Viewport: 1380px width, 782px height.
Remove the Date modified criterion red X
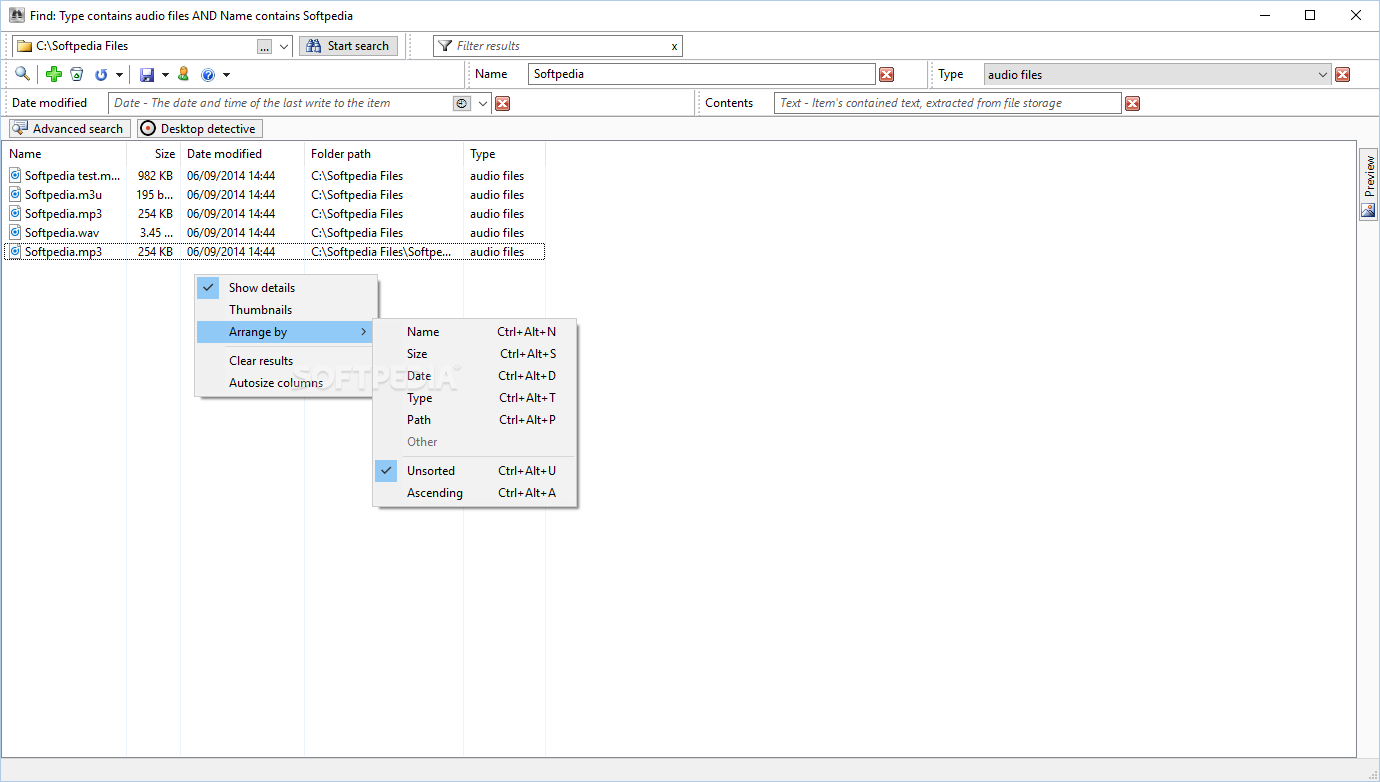click(x=503, y=103)
